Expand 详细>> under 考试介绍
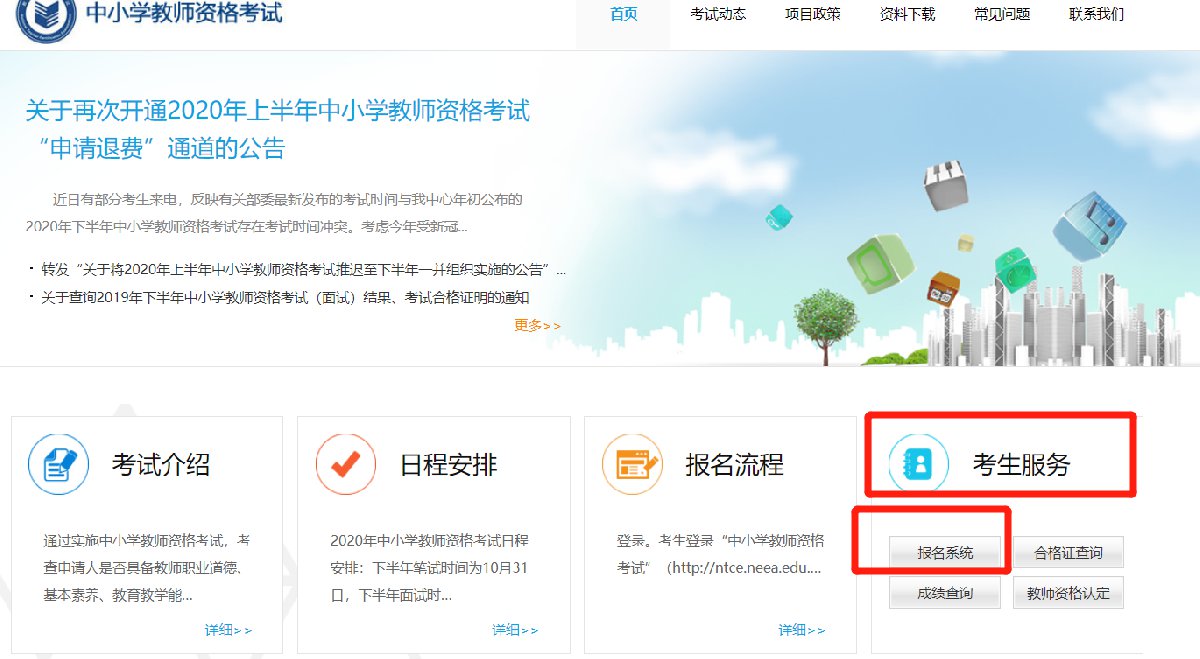 tap(228, 630)
